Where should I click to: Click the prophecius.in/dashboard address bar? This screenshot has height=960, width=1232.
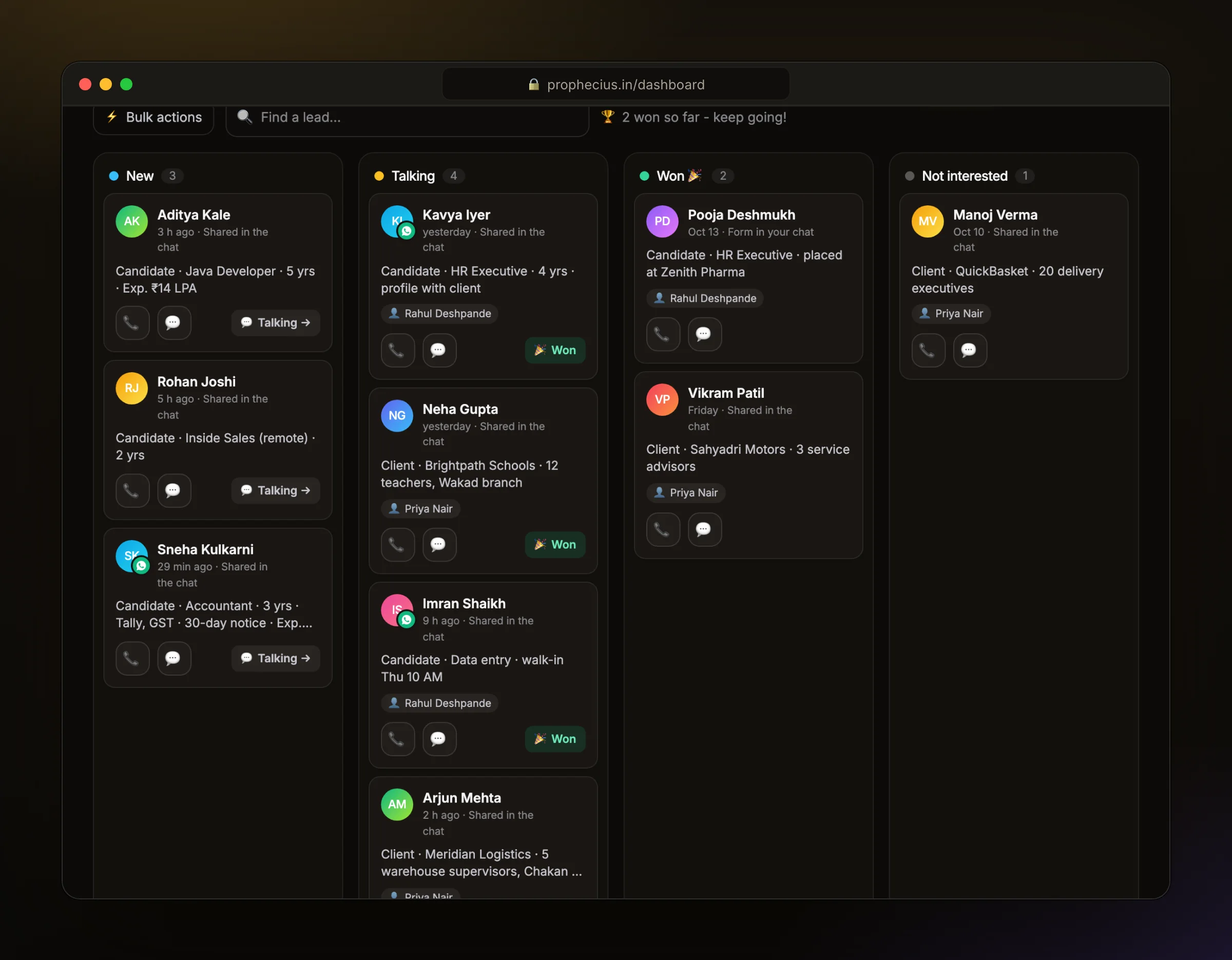615,84
